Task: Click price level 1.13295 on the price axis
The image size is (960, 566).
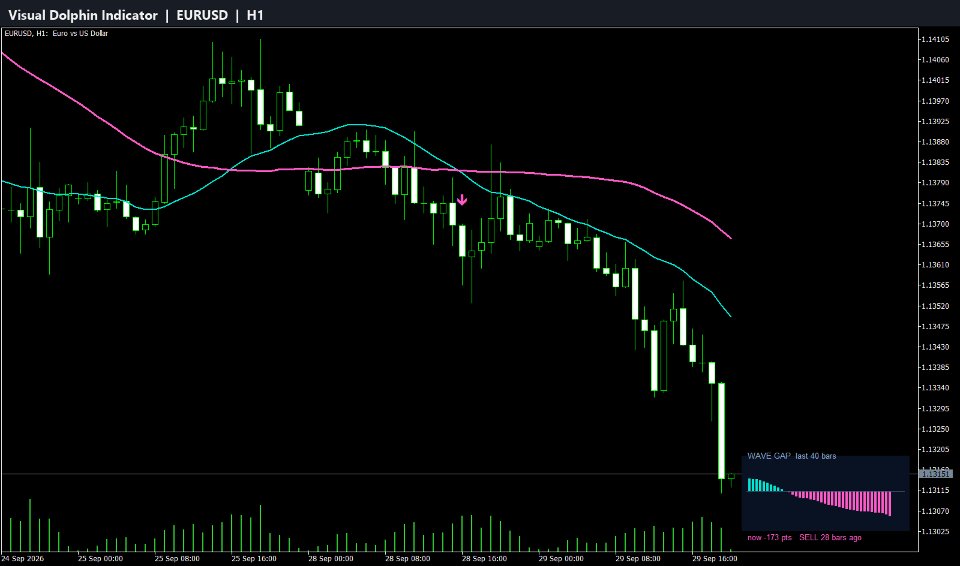Action: point(934,409)
